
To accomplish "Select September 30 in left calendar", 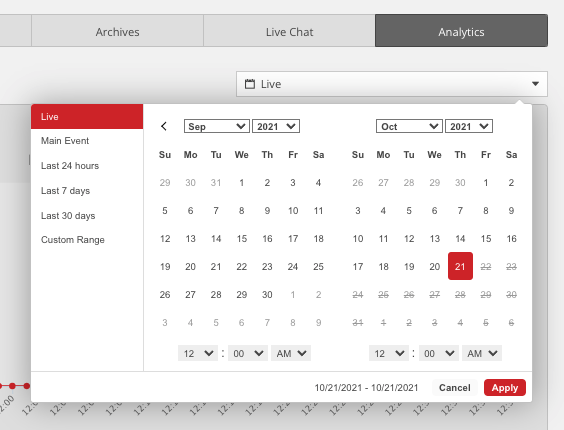I will coord(267,294).
